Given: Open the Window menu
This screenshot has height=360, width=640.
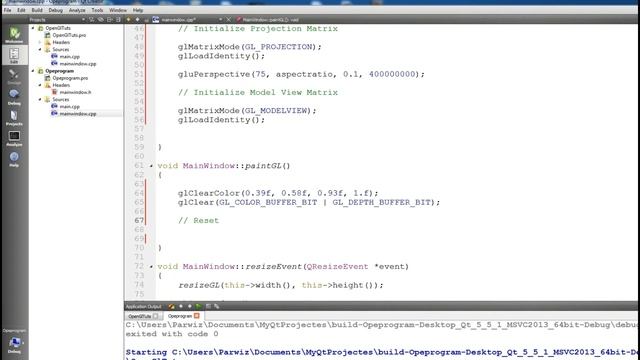Looking at the screenshot, I should 118,10.
